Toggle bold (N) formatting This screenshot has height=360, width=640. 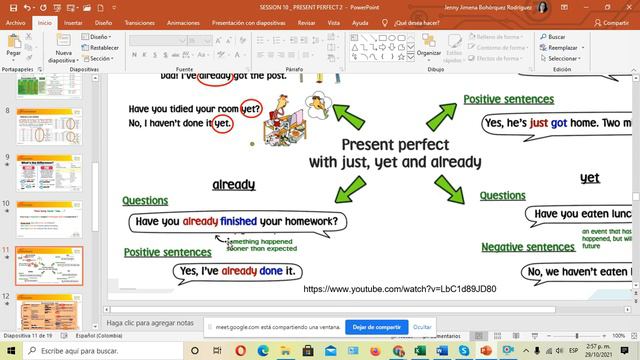tap(134, 55)
